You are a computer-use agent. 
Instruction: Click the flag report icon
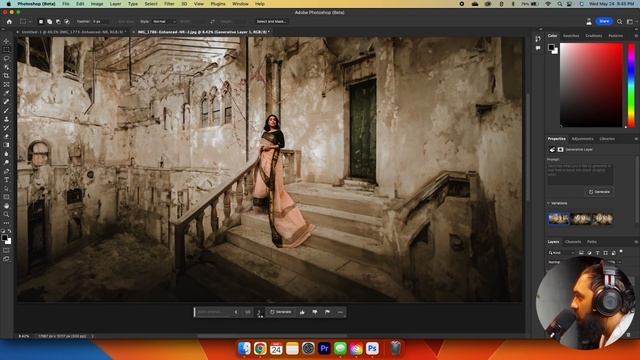click(x=327, y=312)
